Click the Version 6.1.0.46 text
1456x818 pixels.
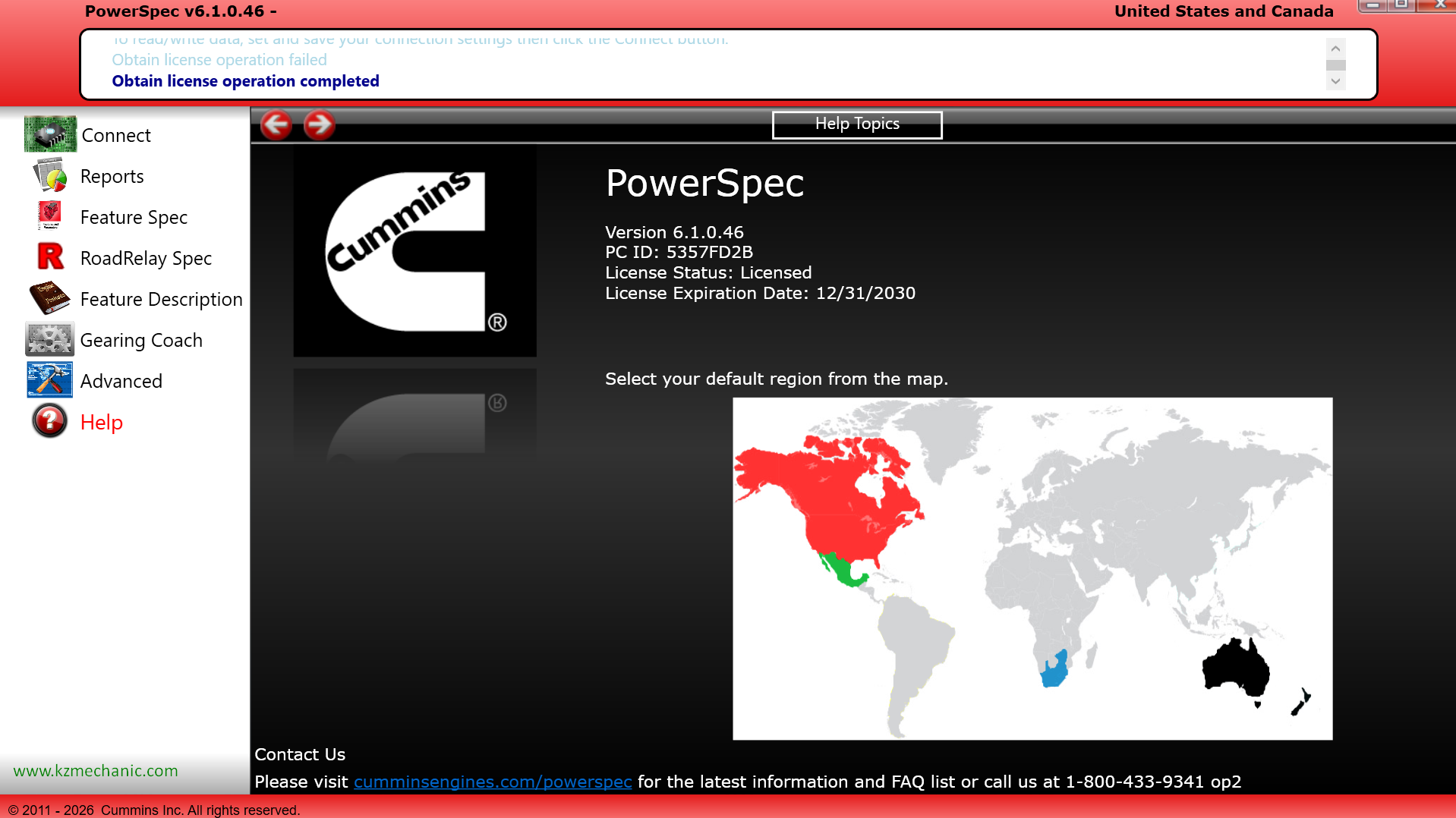click(x=674, y=232)
